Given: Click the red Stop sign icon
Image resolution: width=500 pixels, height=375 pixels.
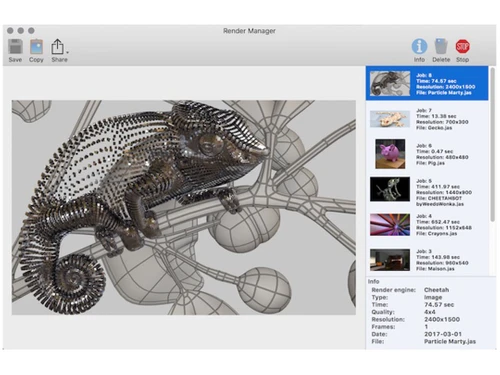Looking at the screenshot, I should coord(463,46).
